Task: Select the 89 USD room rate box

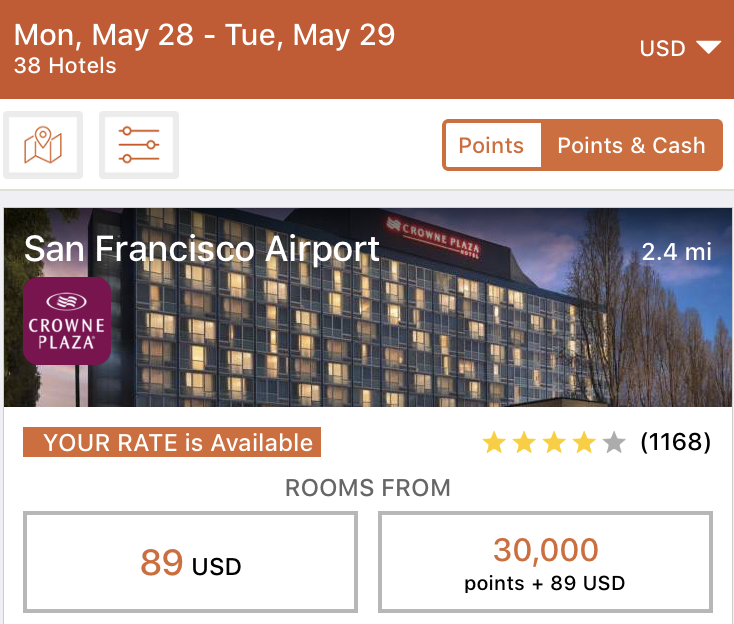Action: click(191, 562)
